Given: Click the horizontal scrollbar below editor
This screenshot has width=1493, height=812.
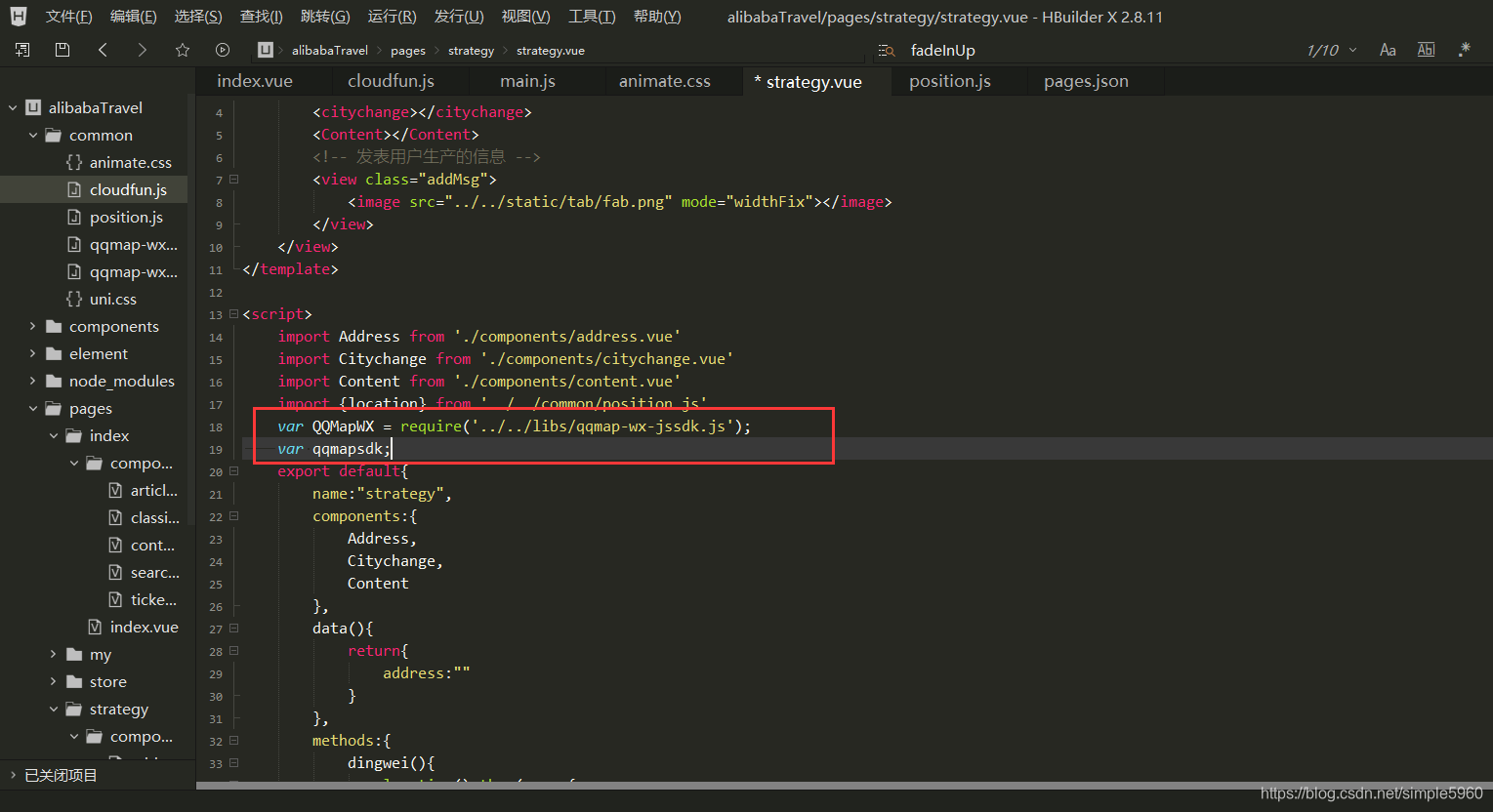Looking at the screenshot, I should 844,786.
